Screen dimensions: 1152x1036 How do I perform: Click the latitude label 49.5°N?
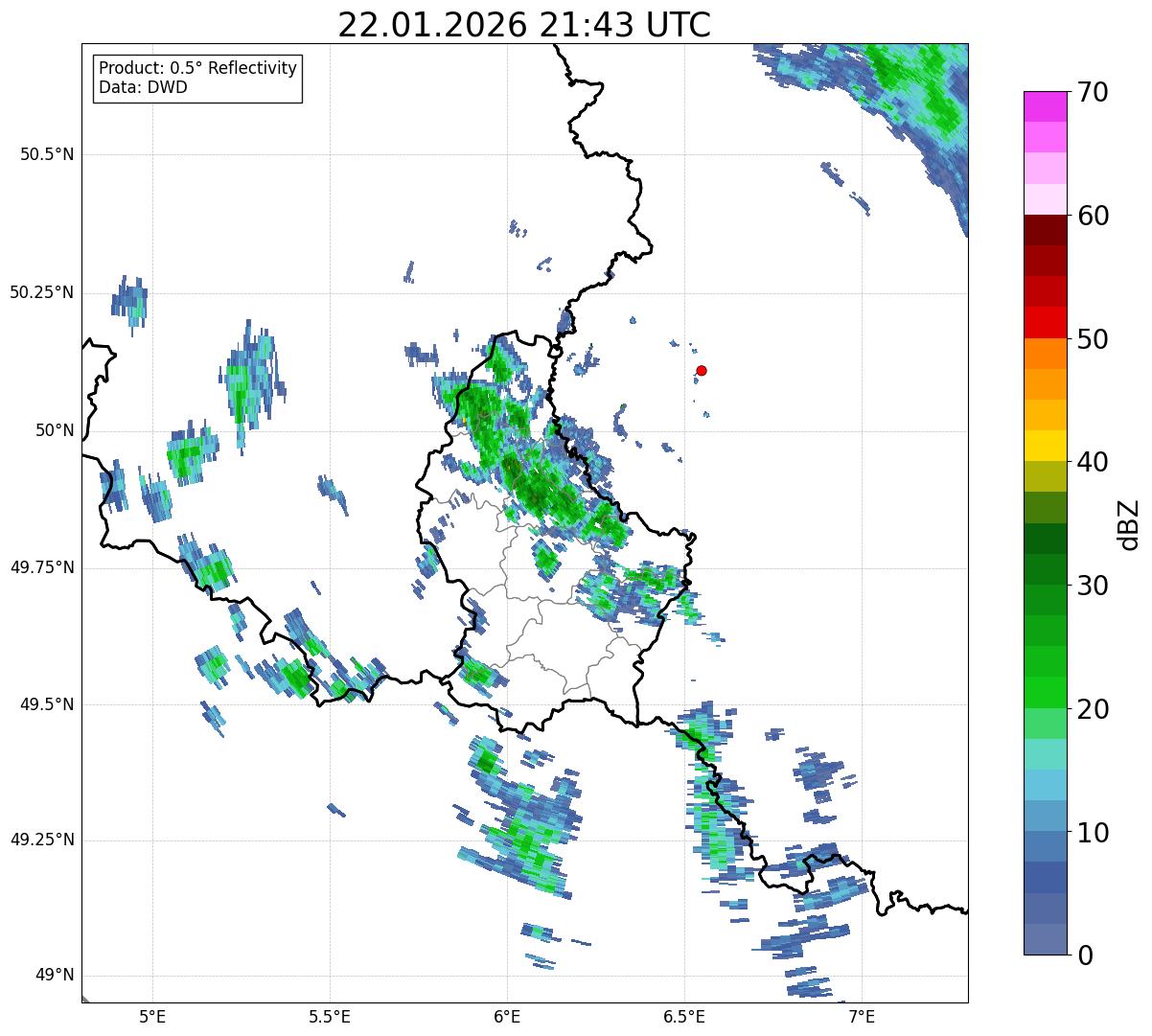tap(47, 704)
